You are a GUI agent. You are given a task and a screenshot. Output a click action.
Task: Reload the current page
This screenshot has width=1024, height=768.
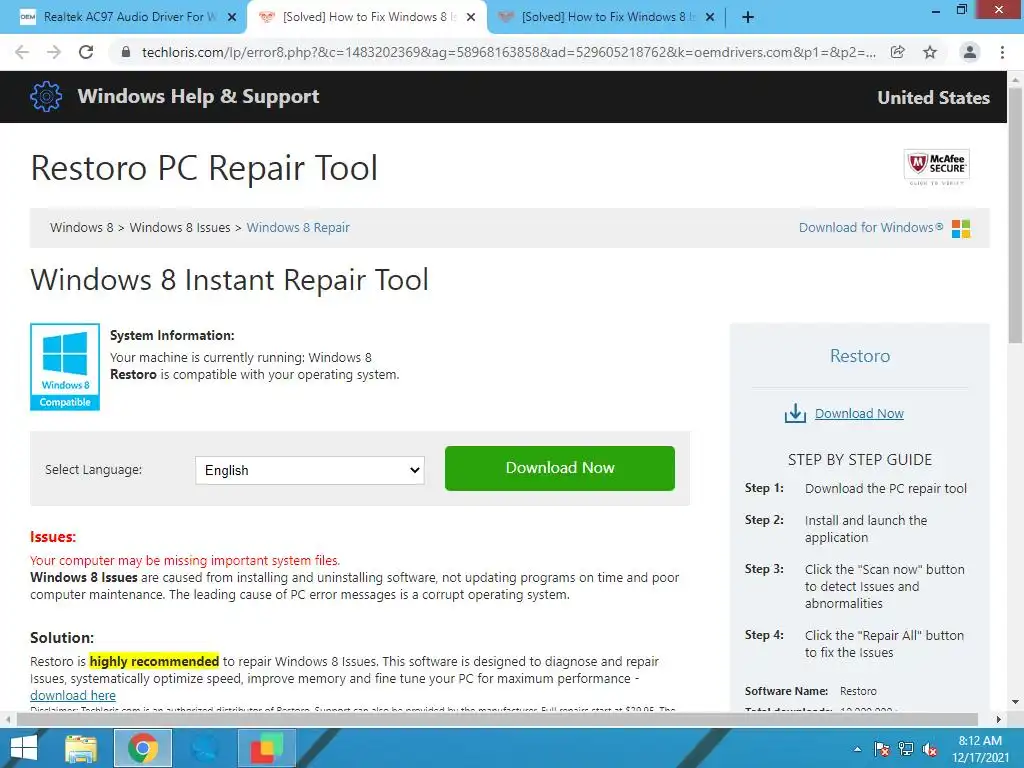(x=86, y=52)
